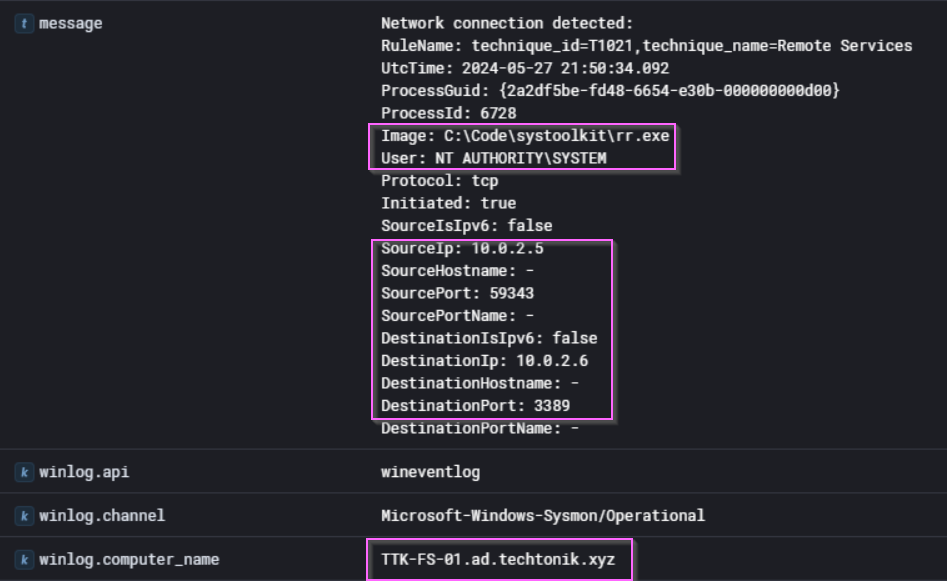Select the winlog.computer_name field name
This screenshot has height=581, width=947.
point(129,559)
